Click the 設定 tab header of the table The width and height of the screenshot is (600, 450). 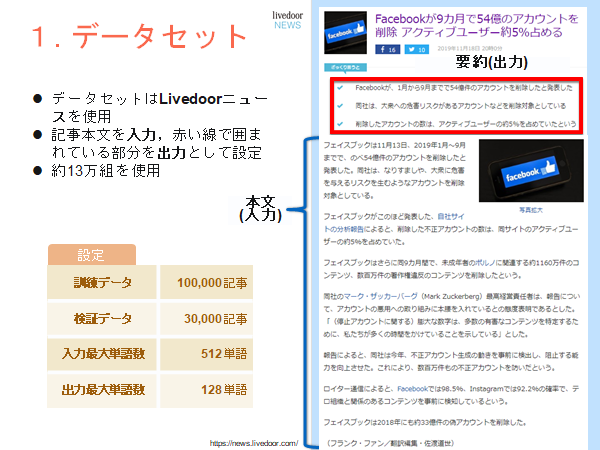point(92,254)
